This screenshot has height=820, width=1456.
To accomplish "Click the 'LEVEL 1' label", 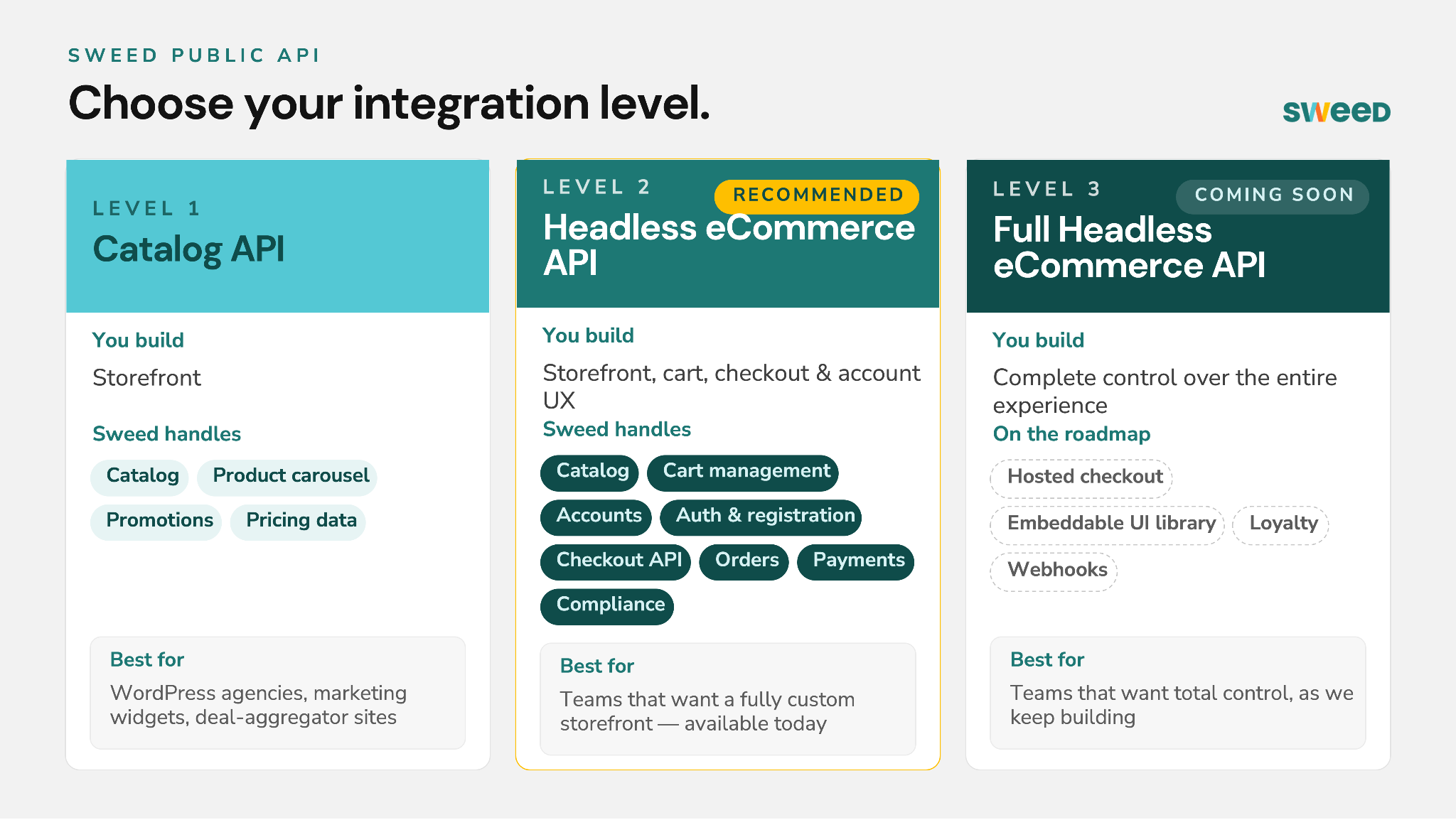I will tap(146, 209).
